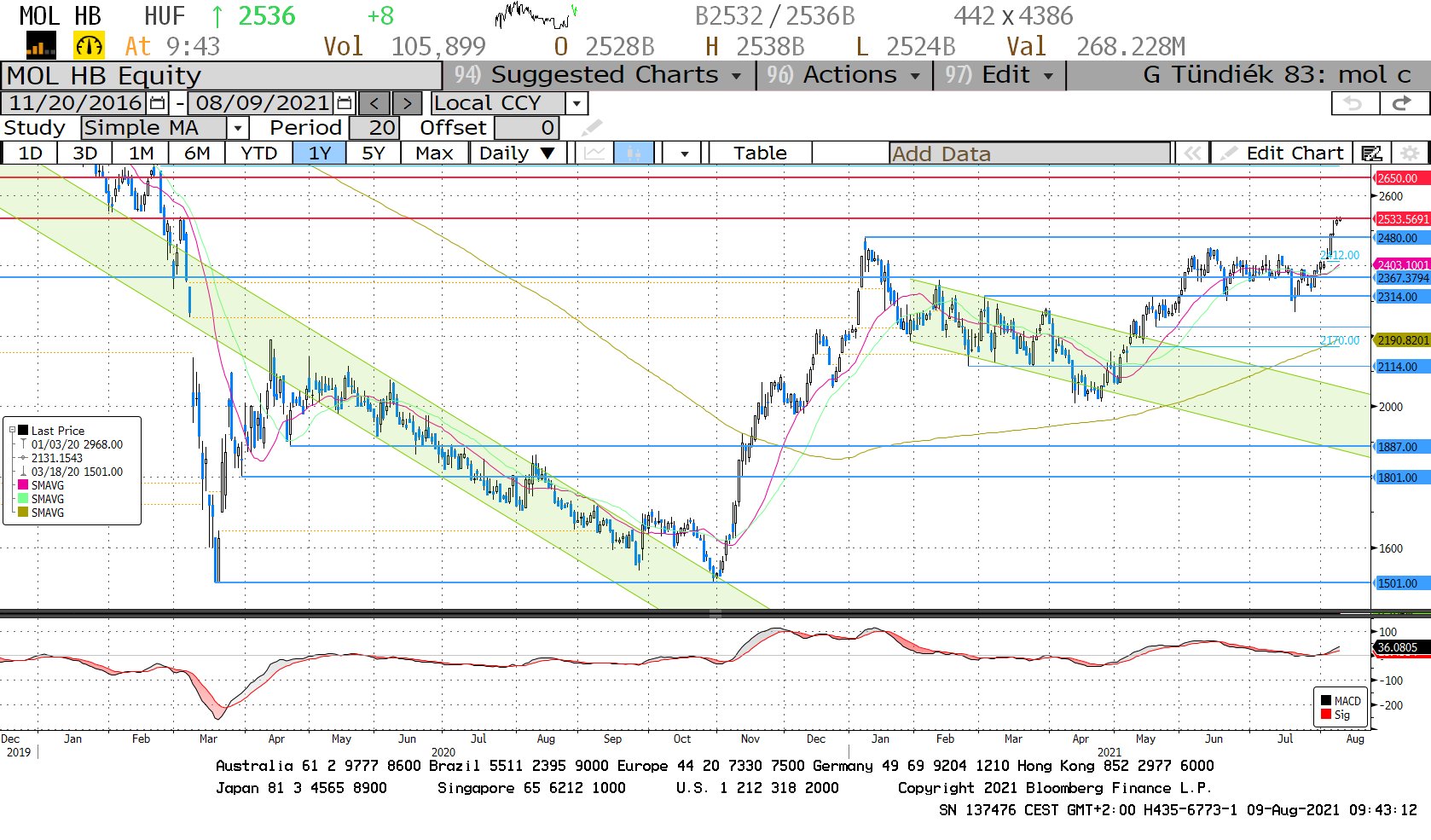Open the currency Local CCY dropdown arrow
Image resolution: width=1431 pixels, height=840 pixels.
point(577,103)
